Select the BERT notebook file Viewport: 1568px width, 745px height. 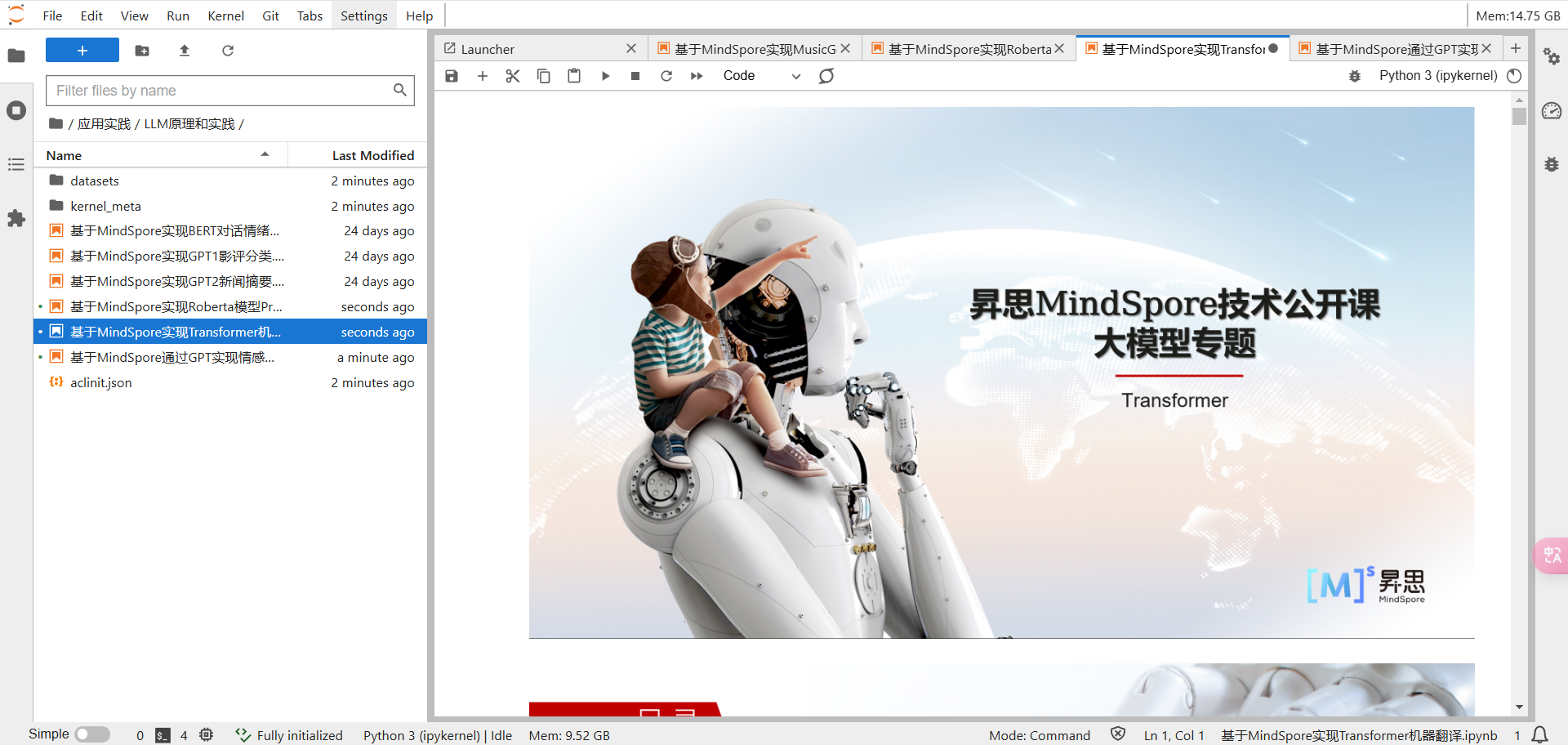pos(230,231)
